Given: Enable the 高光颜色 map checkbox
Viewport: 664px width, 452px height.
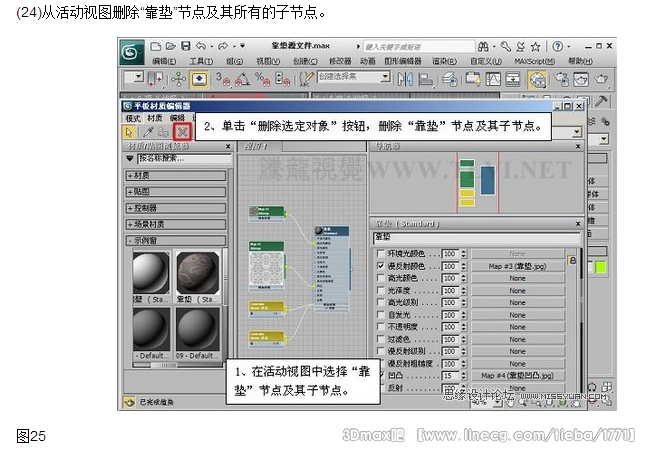Looking at the screenshot, I should [380, 278].
